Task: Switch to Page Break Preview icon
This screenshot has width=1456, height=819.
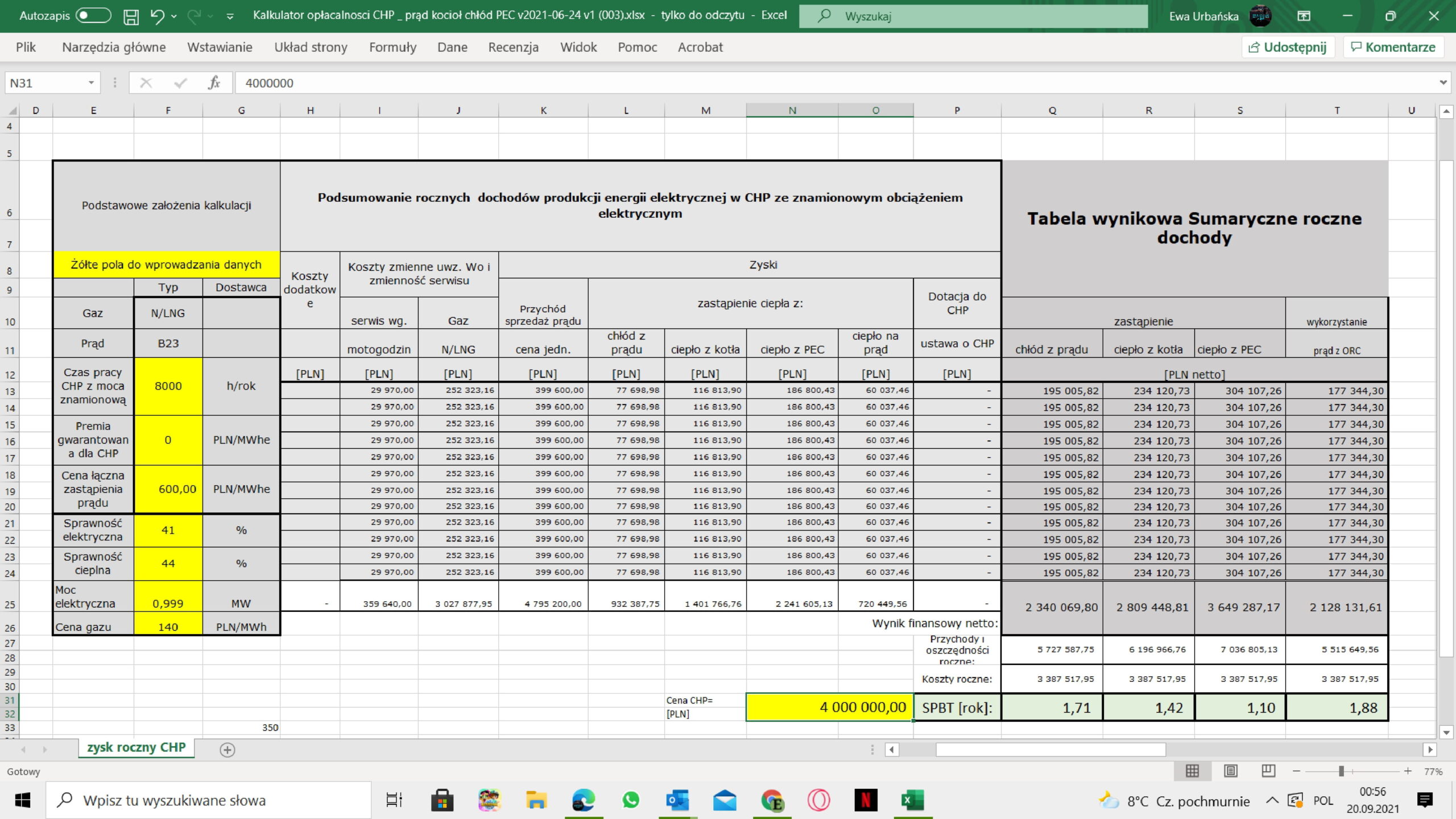Action: (x=1268, y=771)
